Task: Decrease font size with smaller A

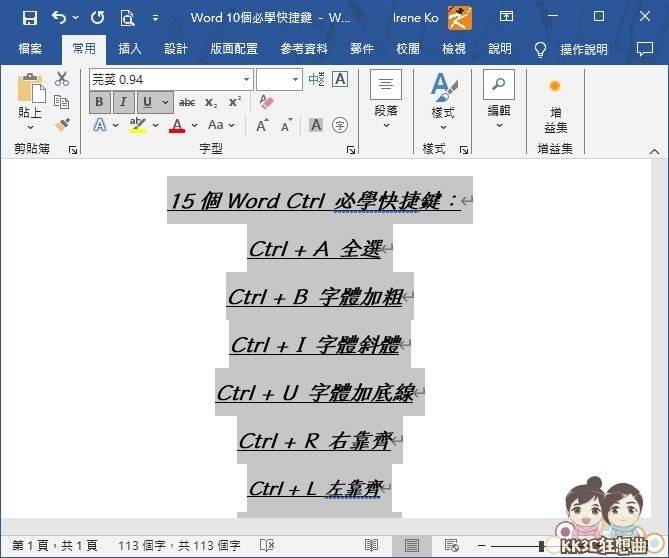Action: click(x=286, y=125)
